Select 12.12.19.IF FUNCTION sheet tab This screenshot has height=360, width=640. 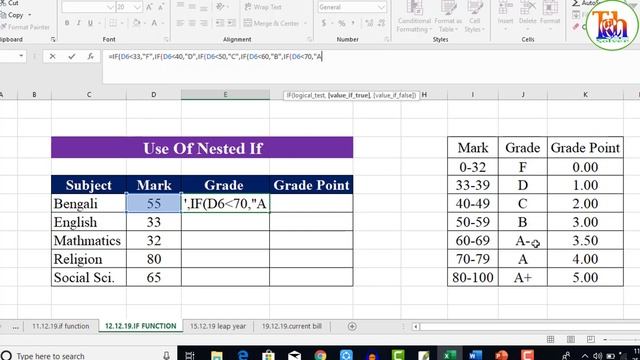pos(140,326)
